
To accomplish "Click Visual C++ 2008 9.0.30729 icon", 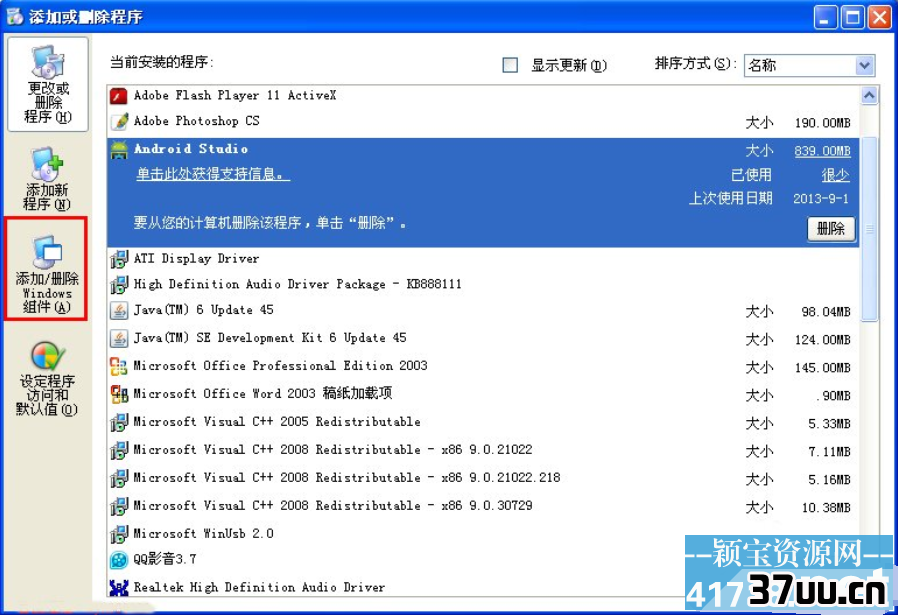I will (119, 506).
